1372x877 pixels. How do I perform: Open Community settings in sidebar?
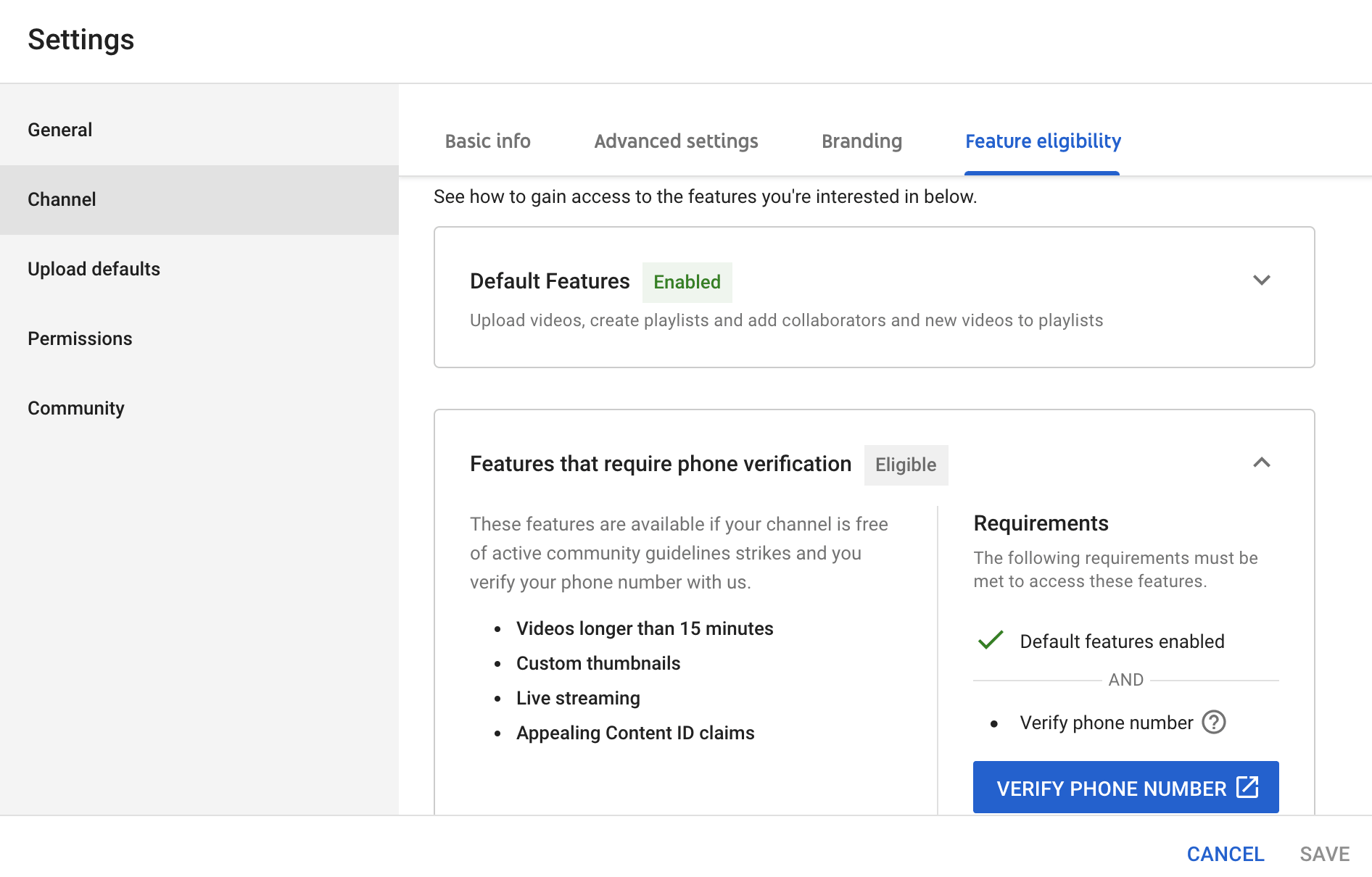pyautogui.click(x=199, y=408)
